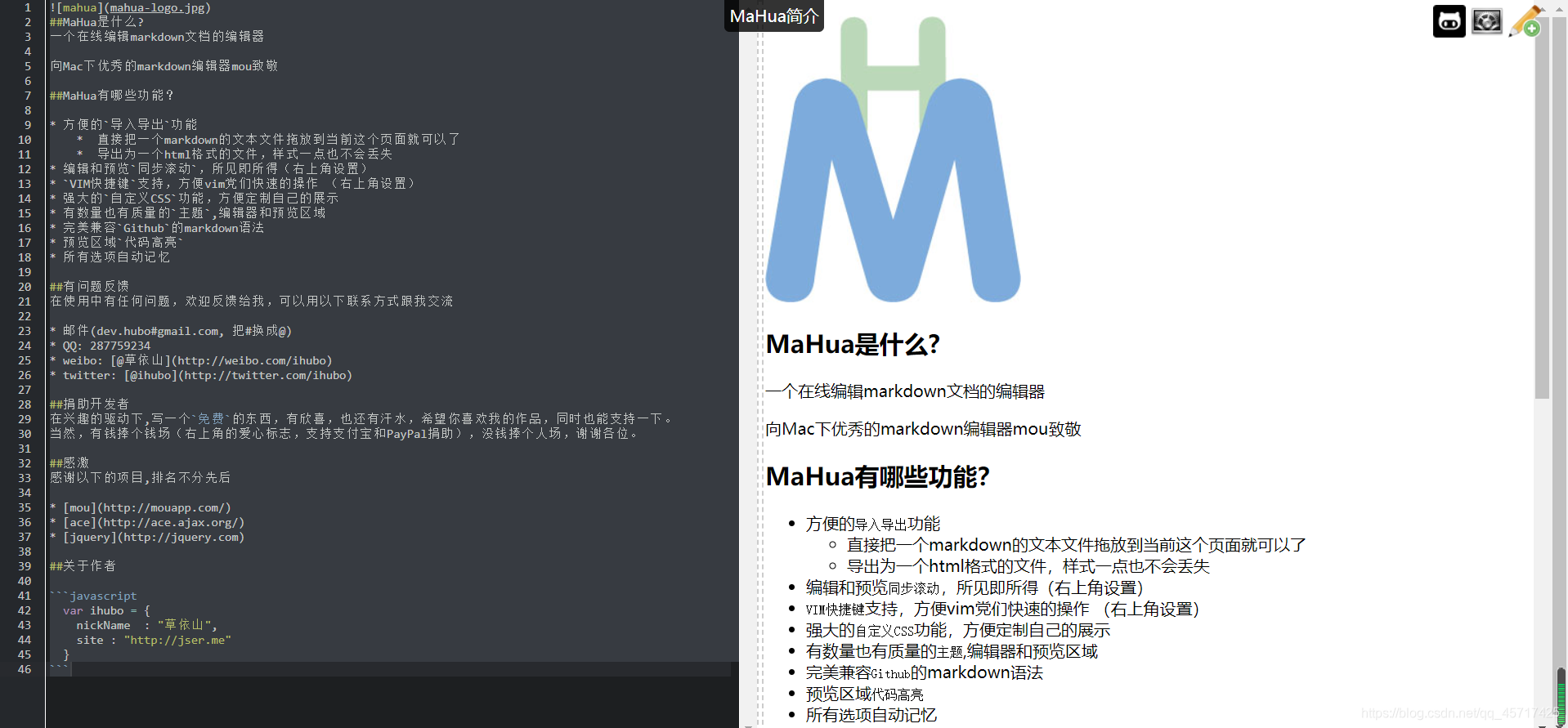Click preview bullet '有数量也有质量的主题'

(952, 651)
